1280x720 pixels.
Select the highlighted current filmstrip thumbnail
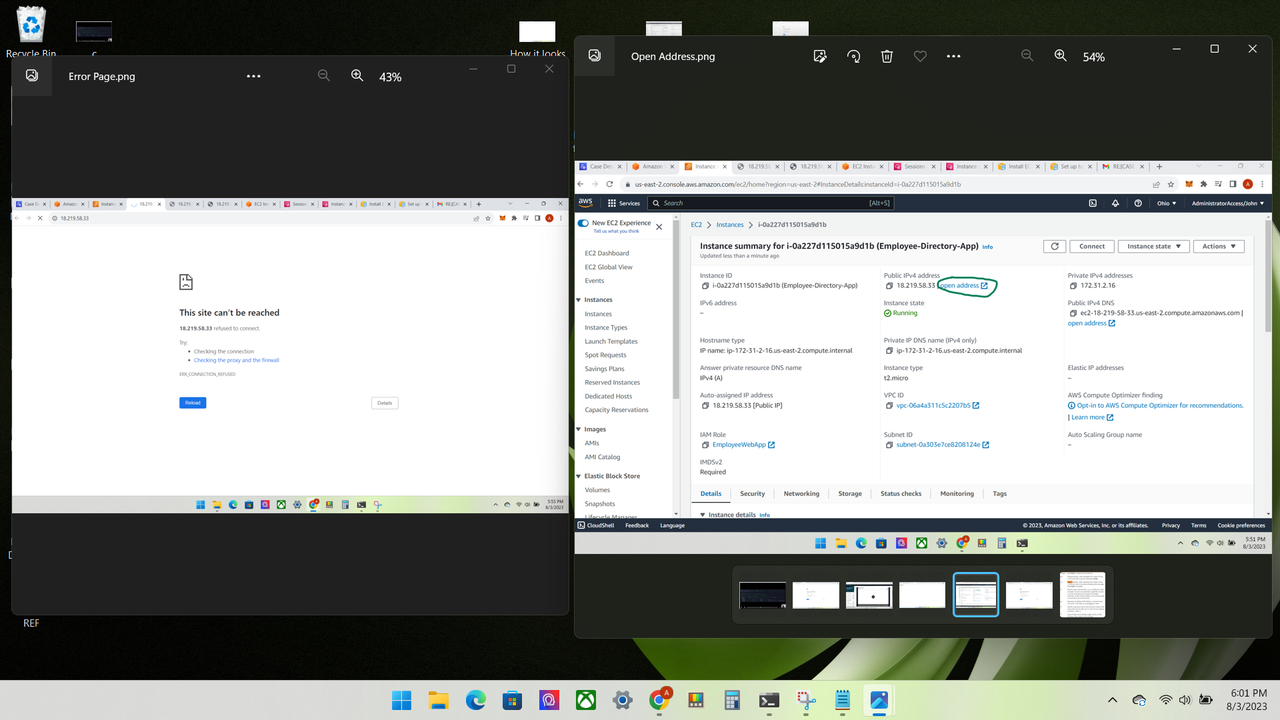click(x=976, y=595)
